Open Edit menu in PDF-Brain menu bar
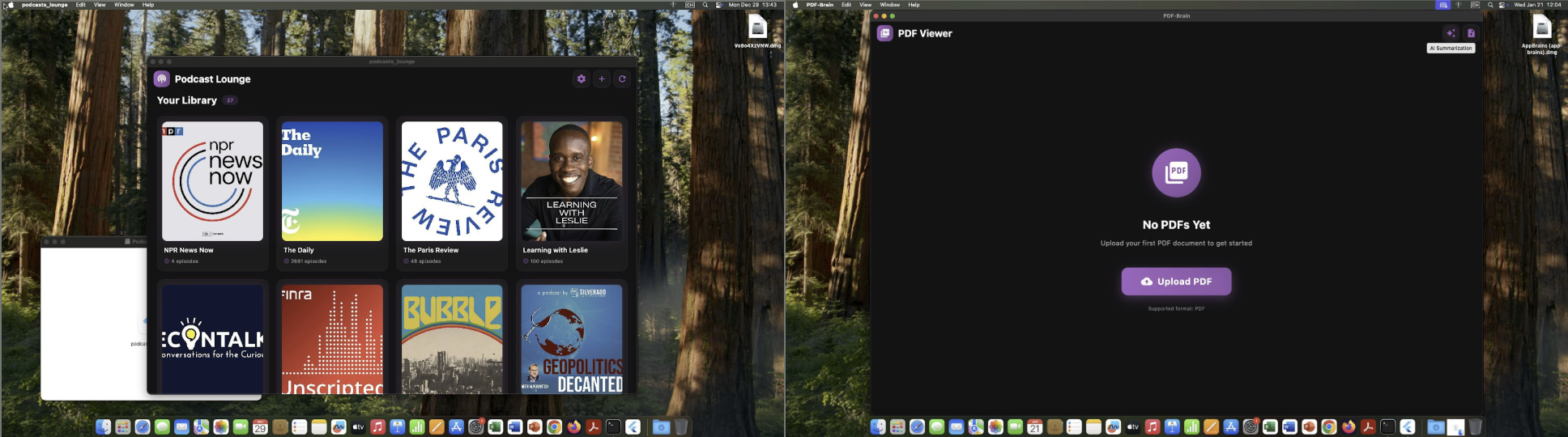 click(846, 5)
